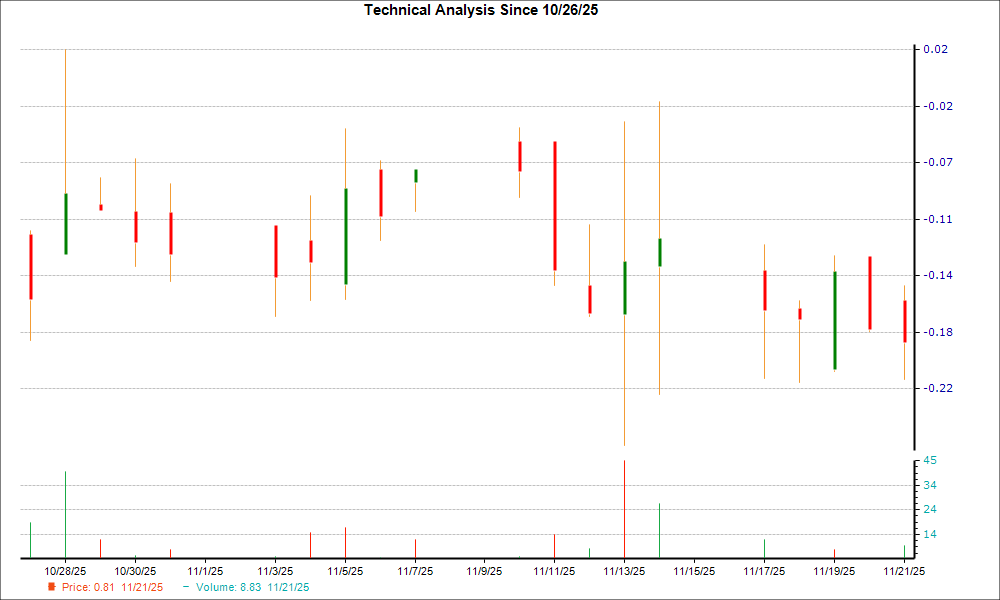The image size is (1000, 600).
Task: Click the small green candle on 11/7/25
Action: pos(415,174)
